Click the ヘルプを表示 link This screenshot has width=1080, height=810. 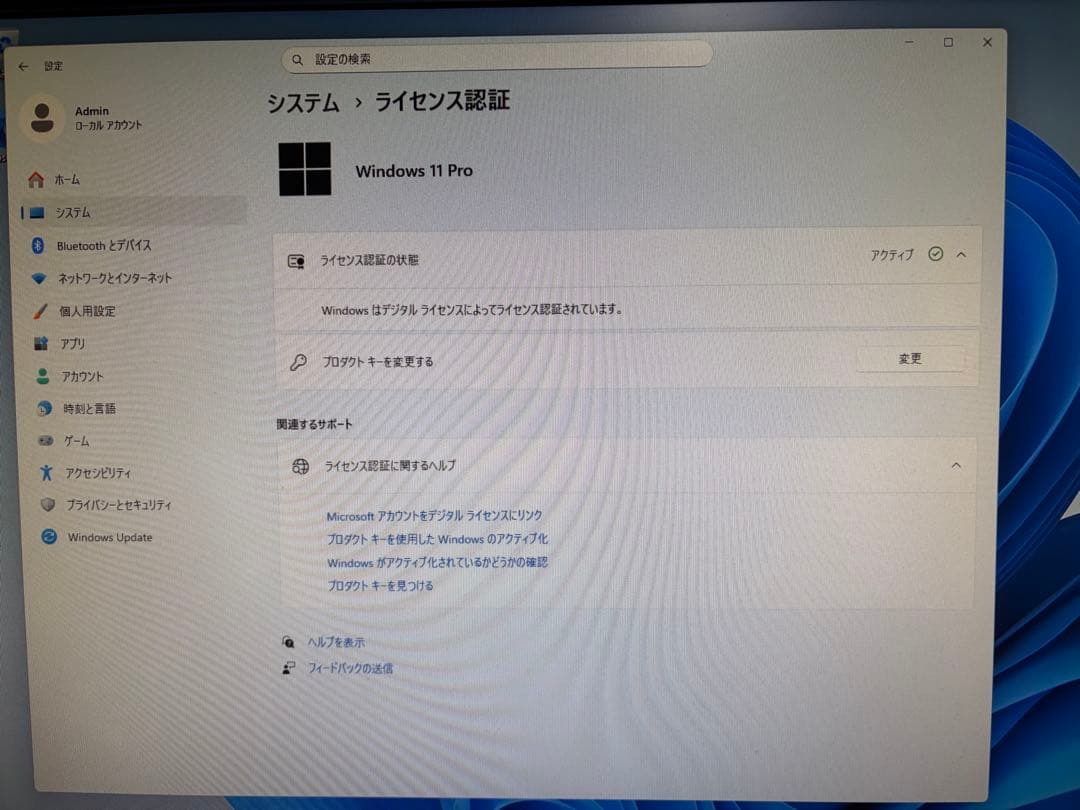coord(336,642)
